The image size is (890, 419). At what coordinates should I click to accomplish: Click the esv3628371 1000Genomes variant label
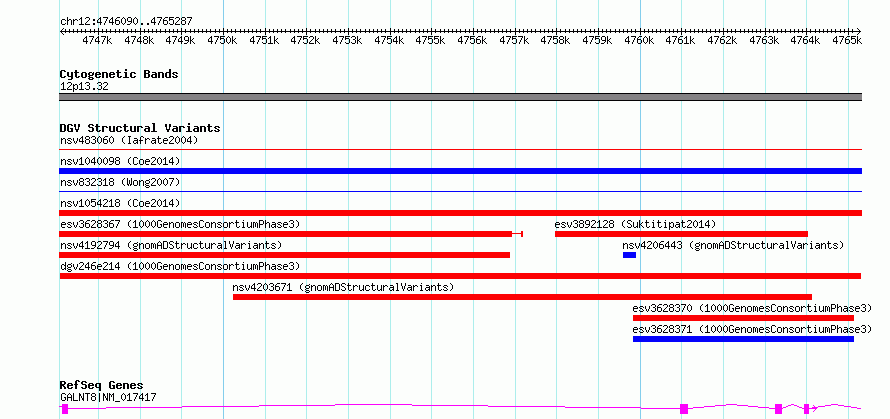[752, 329]
